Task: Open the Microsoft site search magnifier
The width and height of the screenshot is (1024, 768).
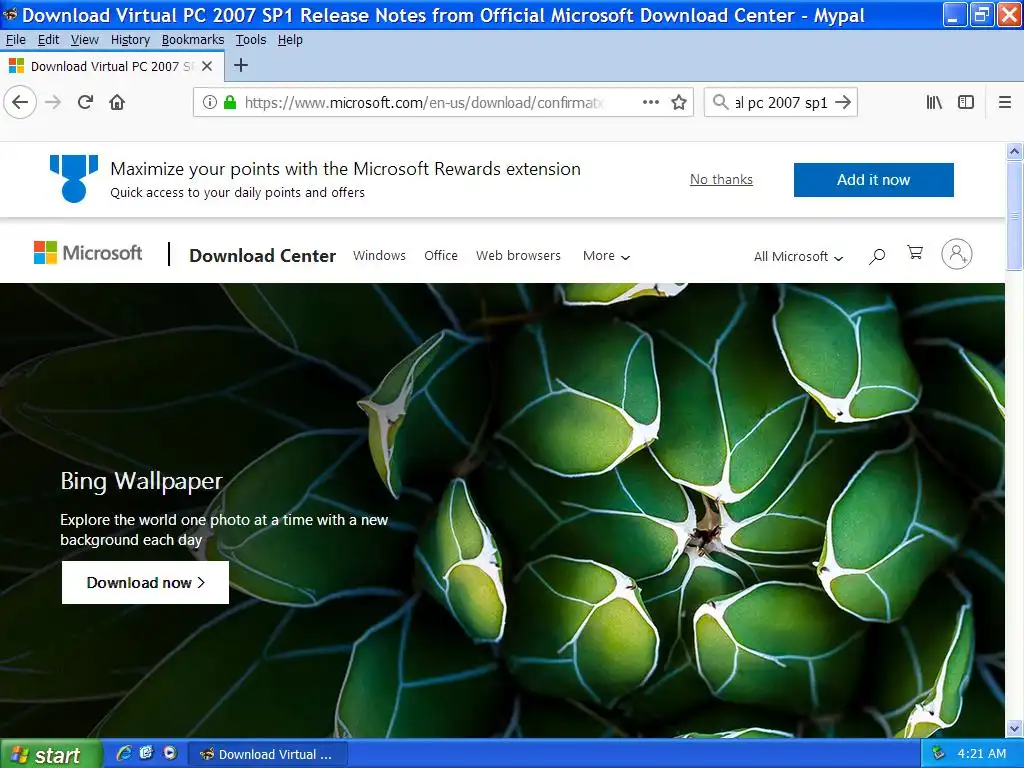Action: 877,256
